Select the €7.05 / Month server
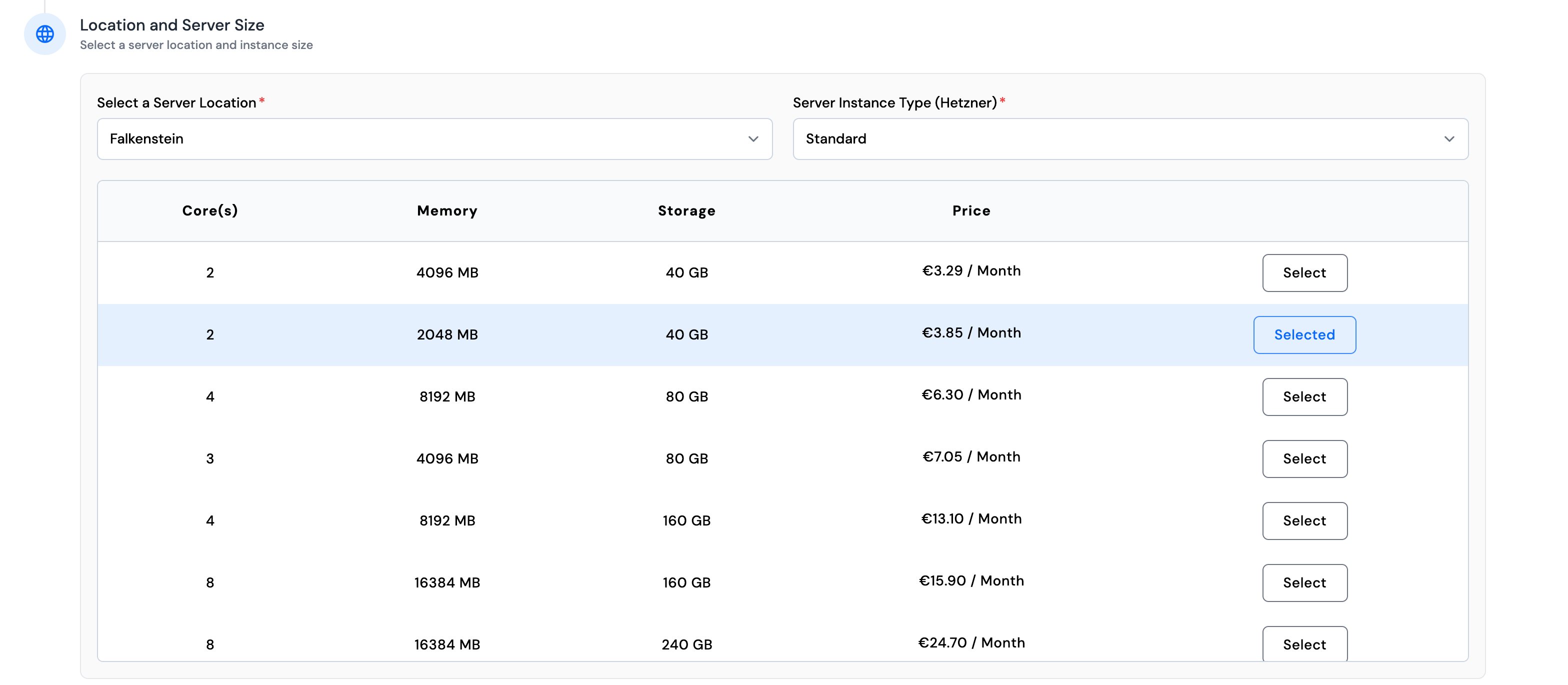Screen dimensions: 1568x685 tap(1304, 458)
